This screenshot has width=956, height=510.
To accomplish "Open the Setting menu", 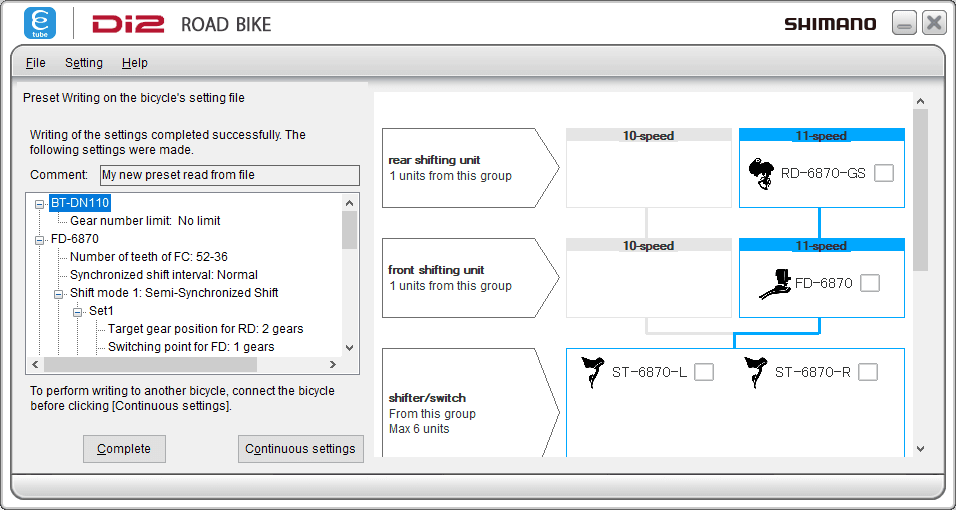I will point(84,63).
